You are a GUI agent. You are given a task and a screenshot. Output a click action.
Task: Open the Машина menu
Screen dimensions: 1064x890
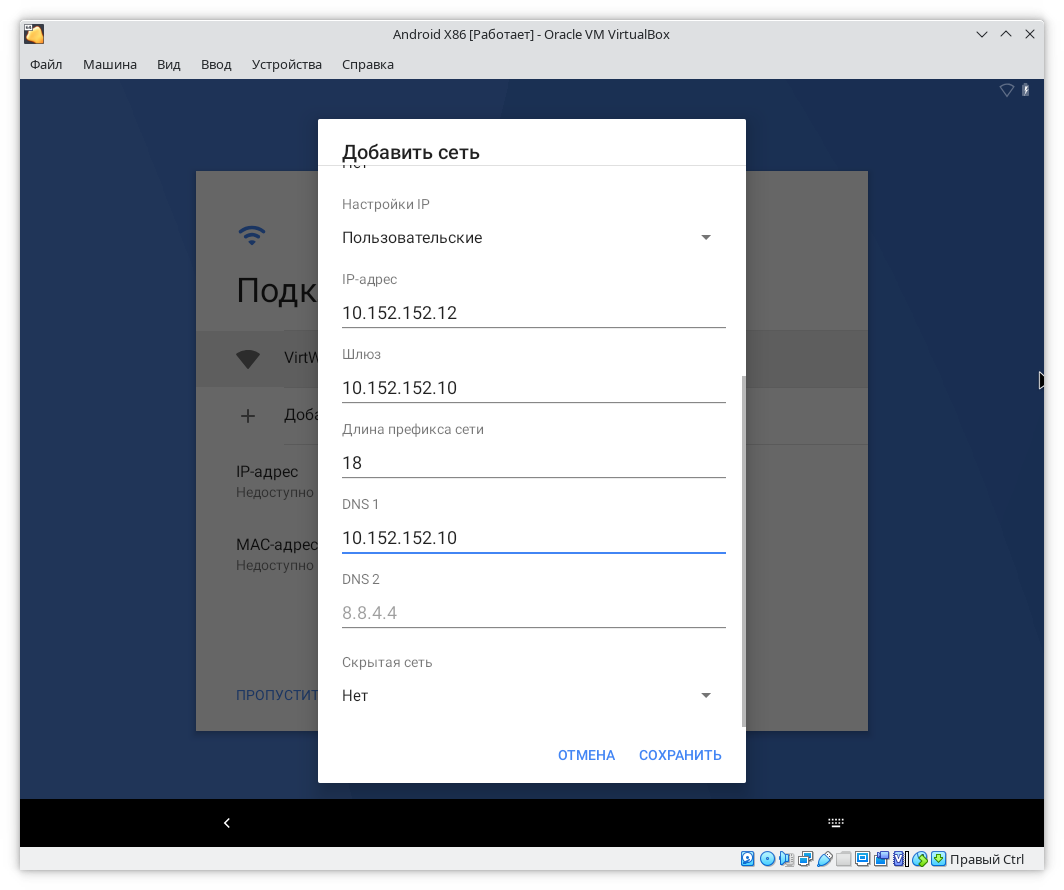tap(110, 64)
